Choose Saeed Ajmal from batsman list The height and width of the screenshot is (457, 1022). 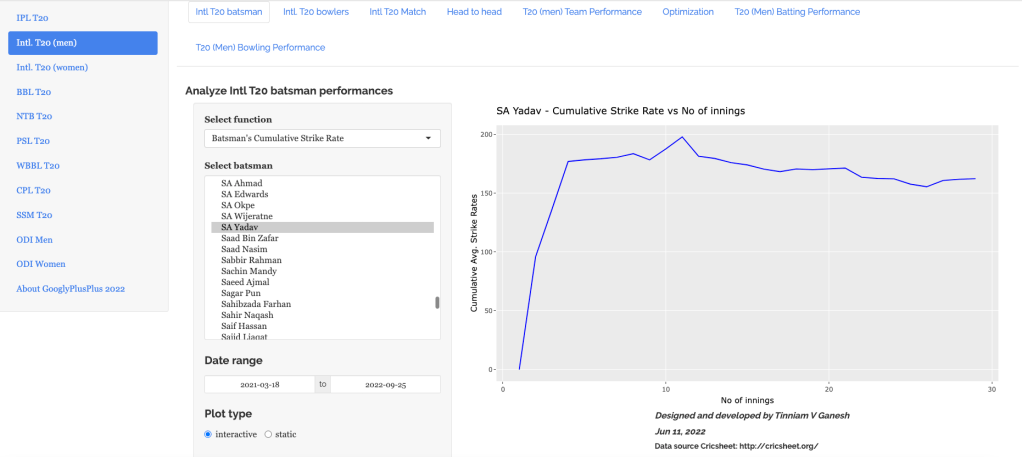[x=246, y=282]
